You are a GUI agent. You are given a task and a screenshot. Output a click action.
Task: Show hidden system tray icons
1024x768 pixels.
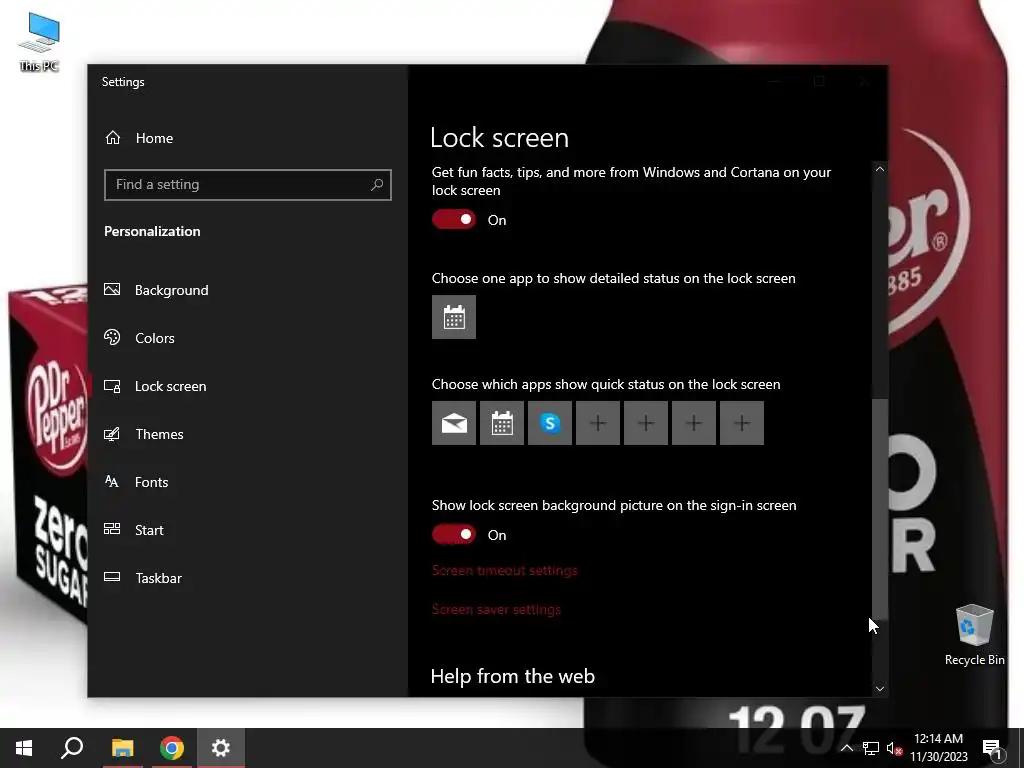pyautogui.click(x=846, y=748)
